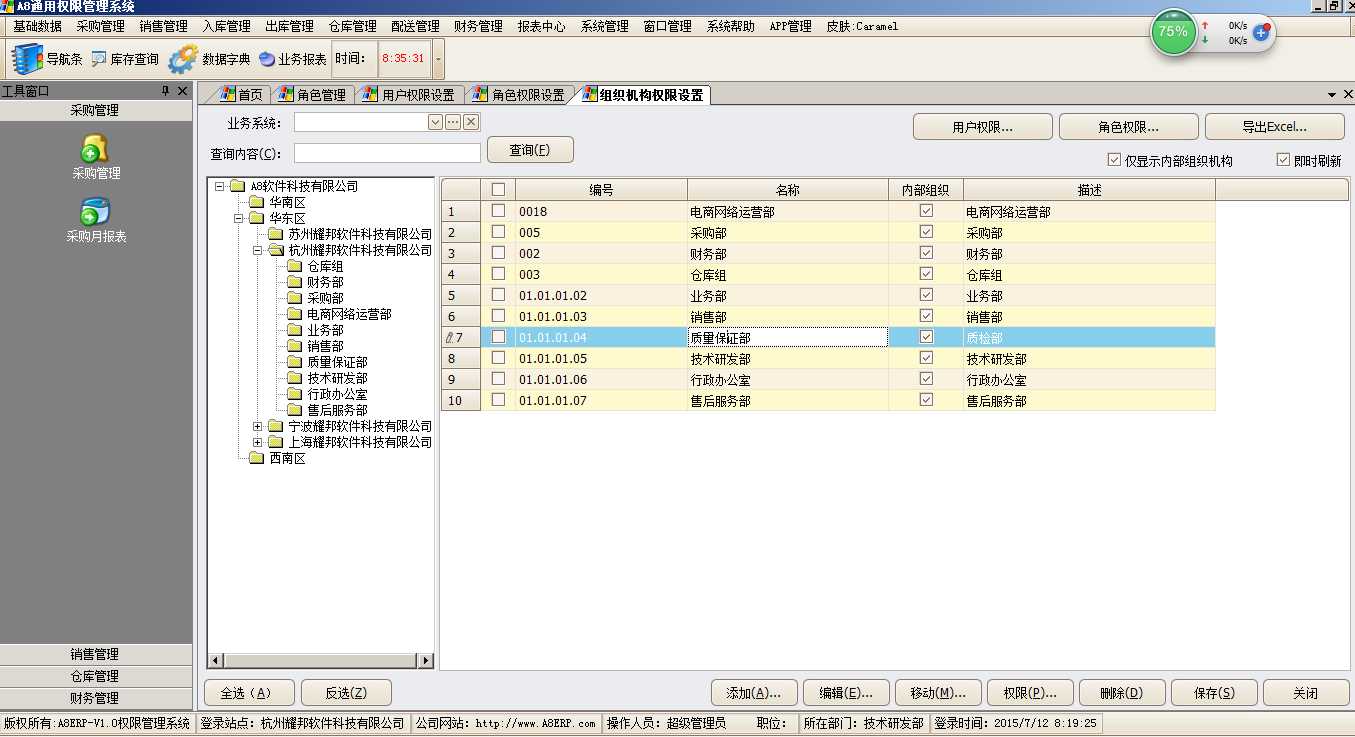Switch to the 用户权限设置 tab
The width and height of the screenshot is (1355, 737).
(409, 95)
